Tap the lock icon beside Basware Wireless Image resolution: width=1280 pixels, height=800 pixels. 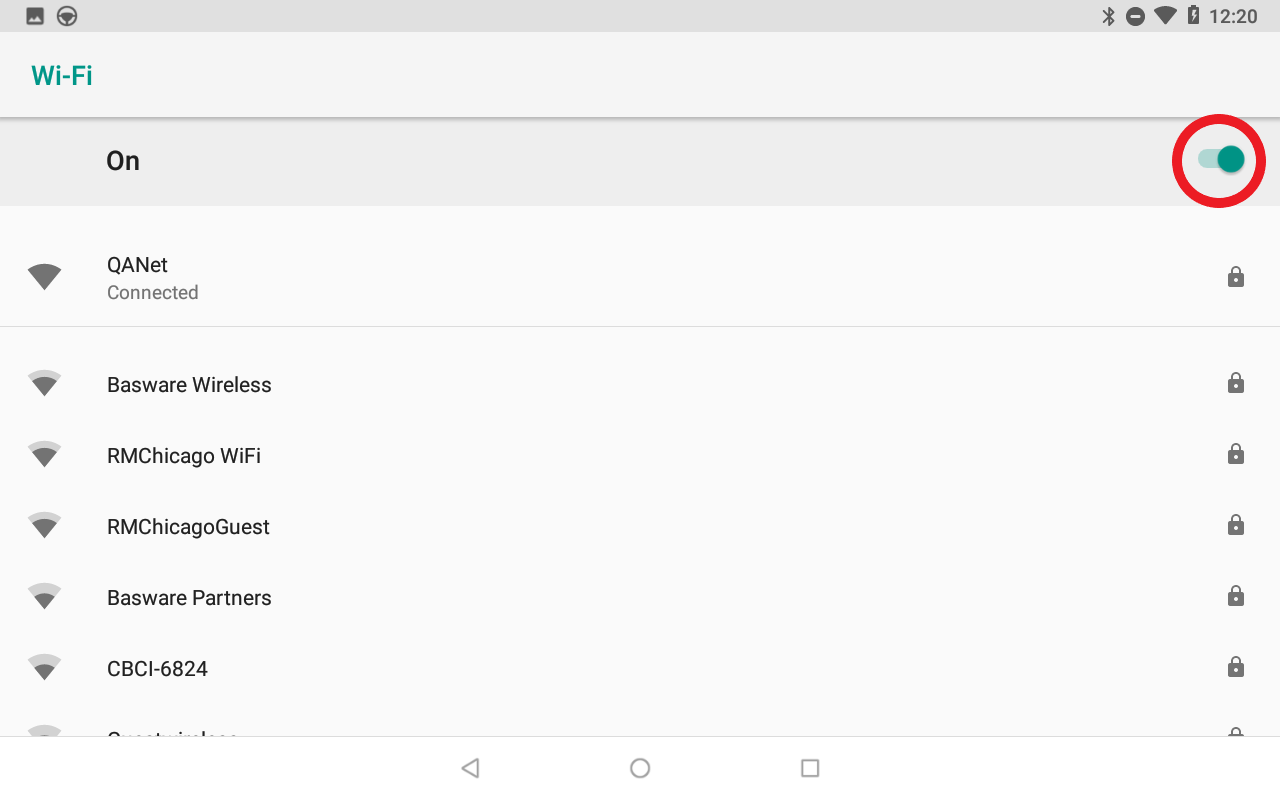[x=1236, y=383]
